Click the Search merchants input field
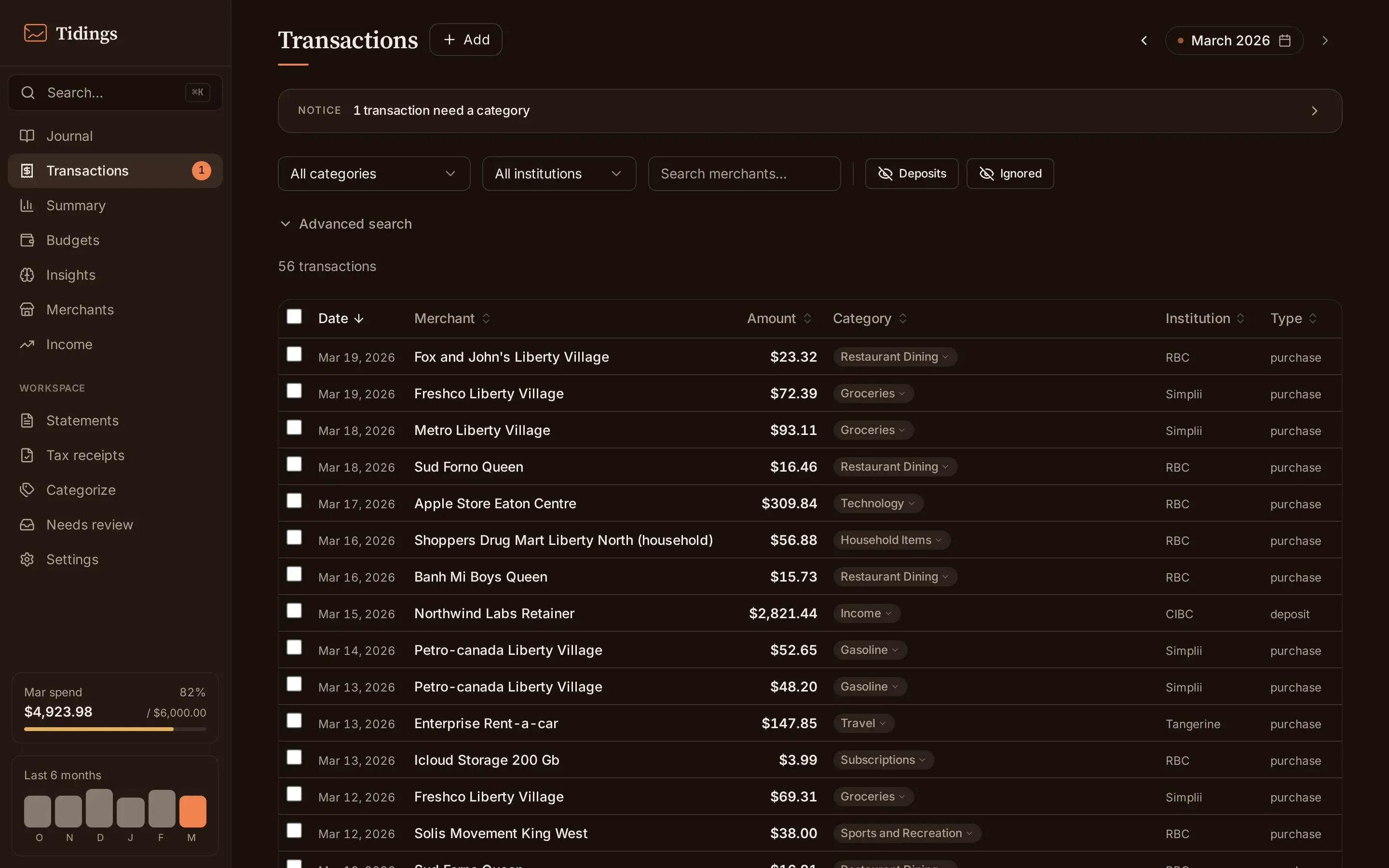This screenshot has height=868, width=1389. tap(745, 174)
